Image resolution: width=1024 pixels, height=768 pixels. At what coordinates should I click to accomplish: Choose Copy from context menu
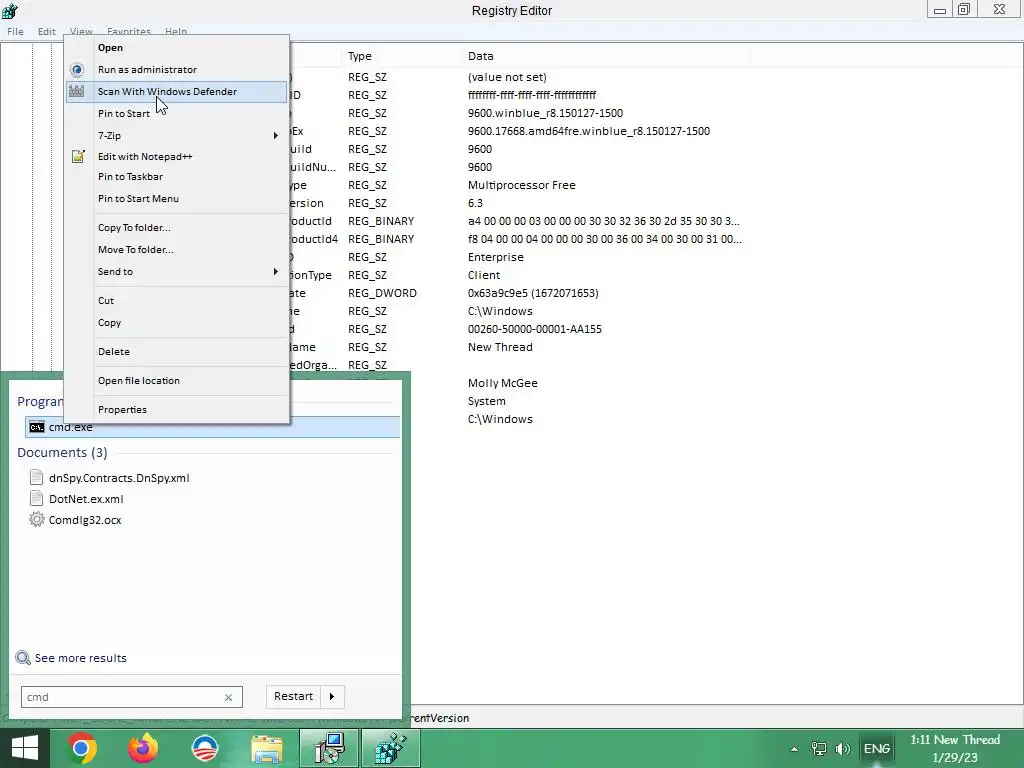(109, 323)
